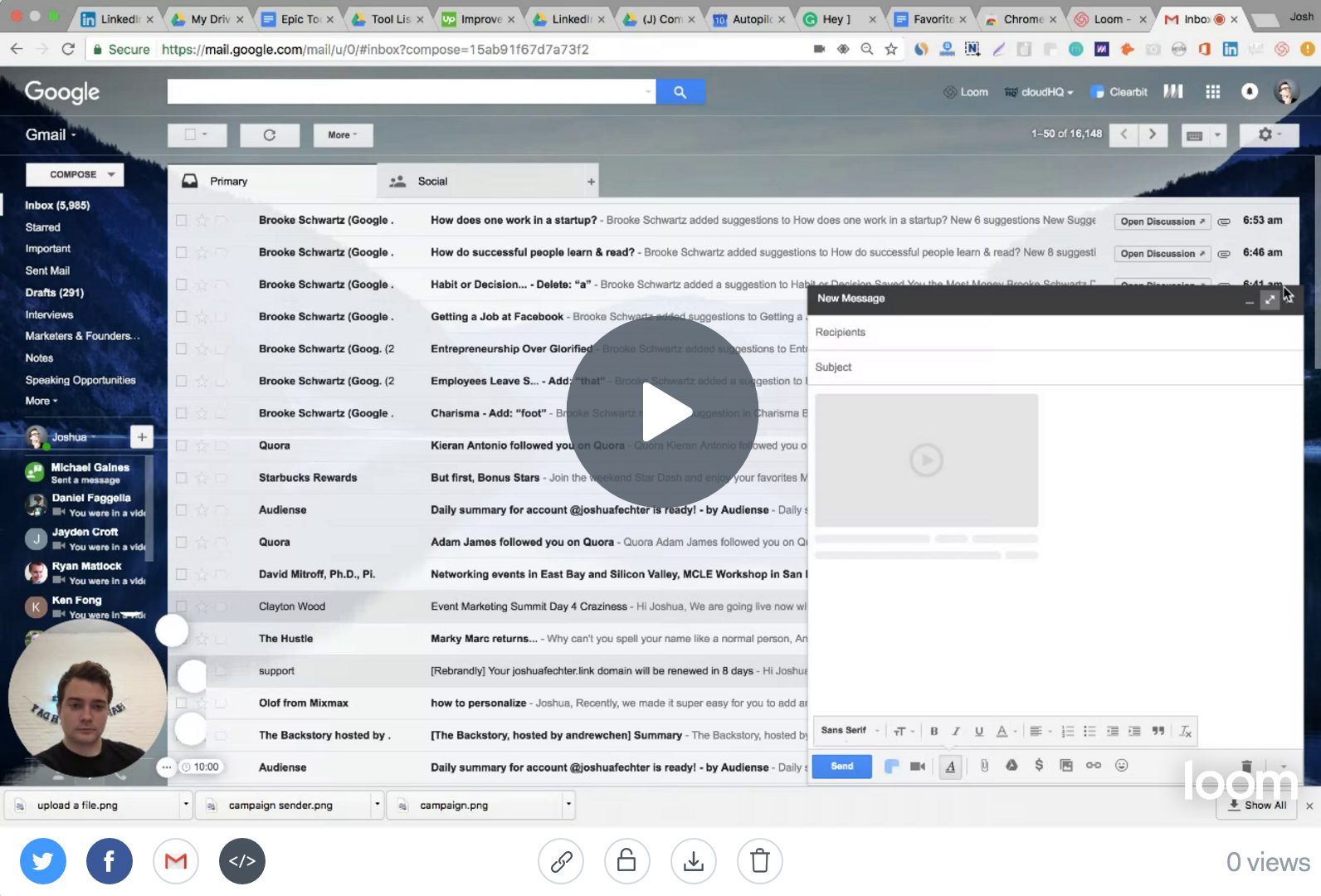Share video on Twitter
The height and width of the screenshot is (896, 1321).
pos(42,861)
